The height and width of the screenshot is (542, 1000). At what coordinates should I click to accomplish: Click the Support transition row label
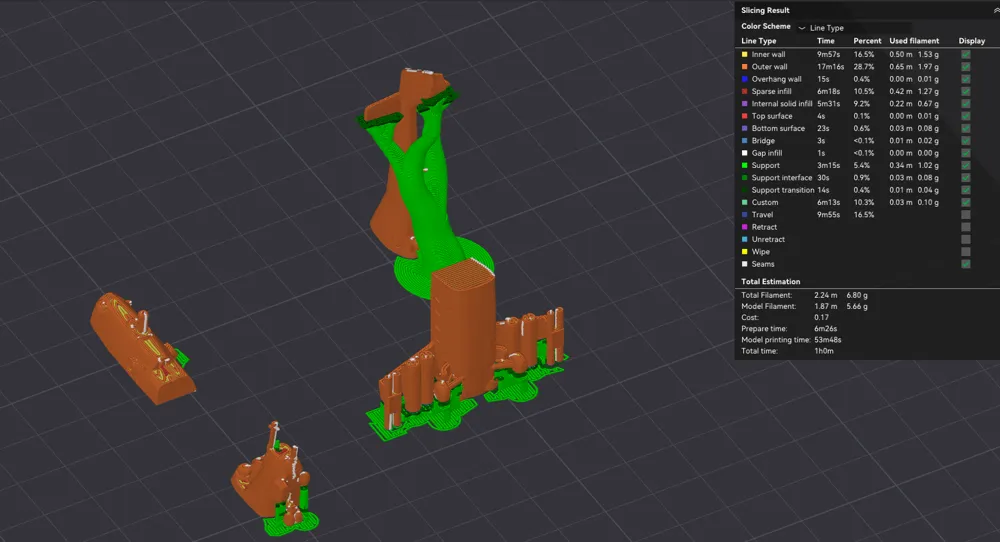pyautogui.click(x=783, y=190)
